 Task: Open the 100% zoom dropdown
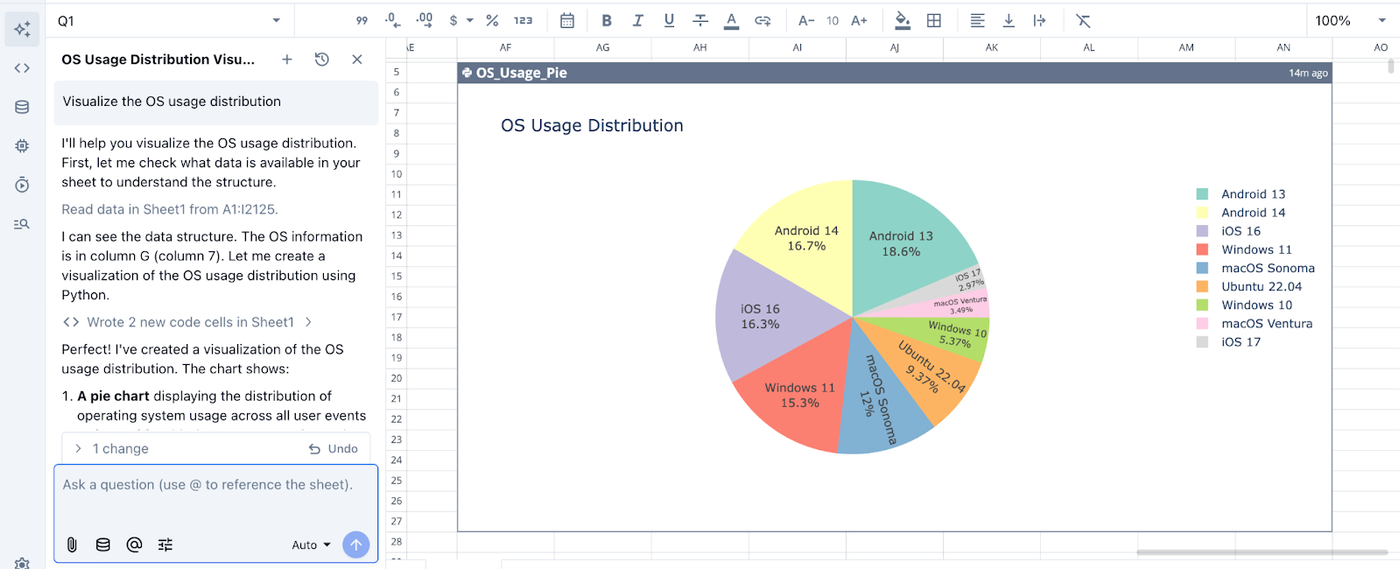tap(1349, 20)
